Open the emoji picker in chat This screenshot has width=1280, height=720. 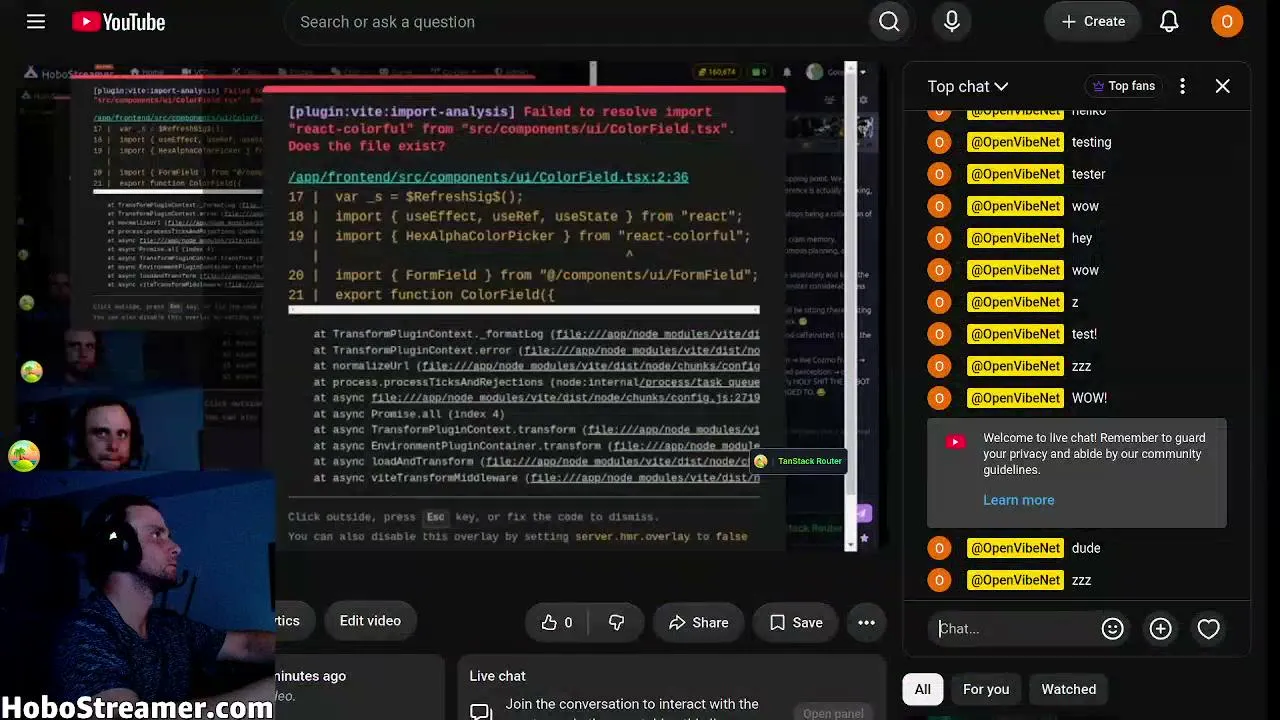(x=1112, y=628)
